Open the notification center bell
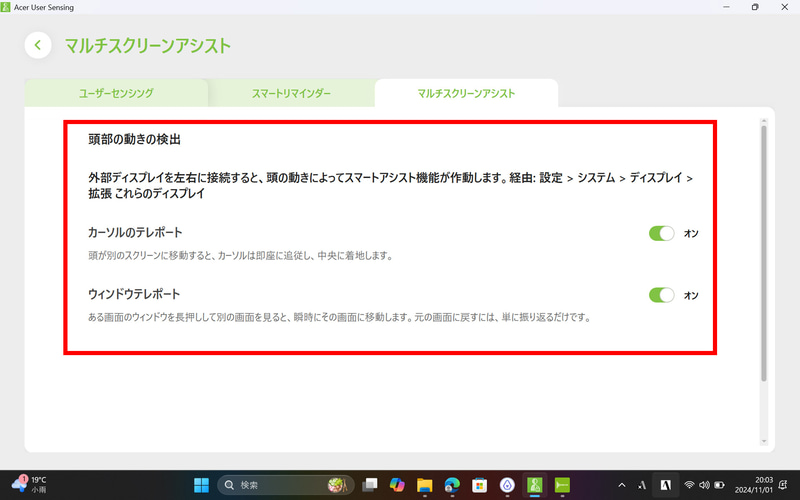Viewport: 800px width, 500px height. pos(783,485)
